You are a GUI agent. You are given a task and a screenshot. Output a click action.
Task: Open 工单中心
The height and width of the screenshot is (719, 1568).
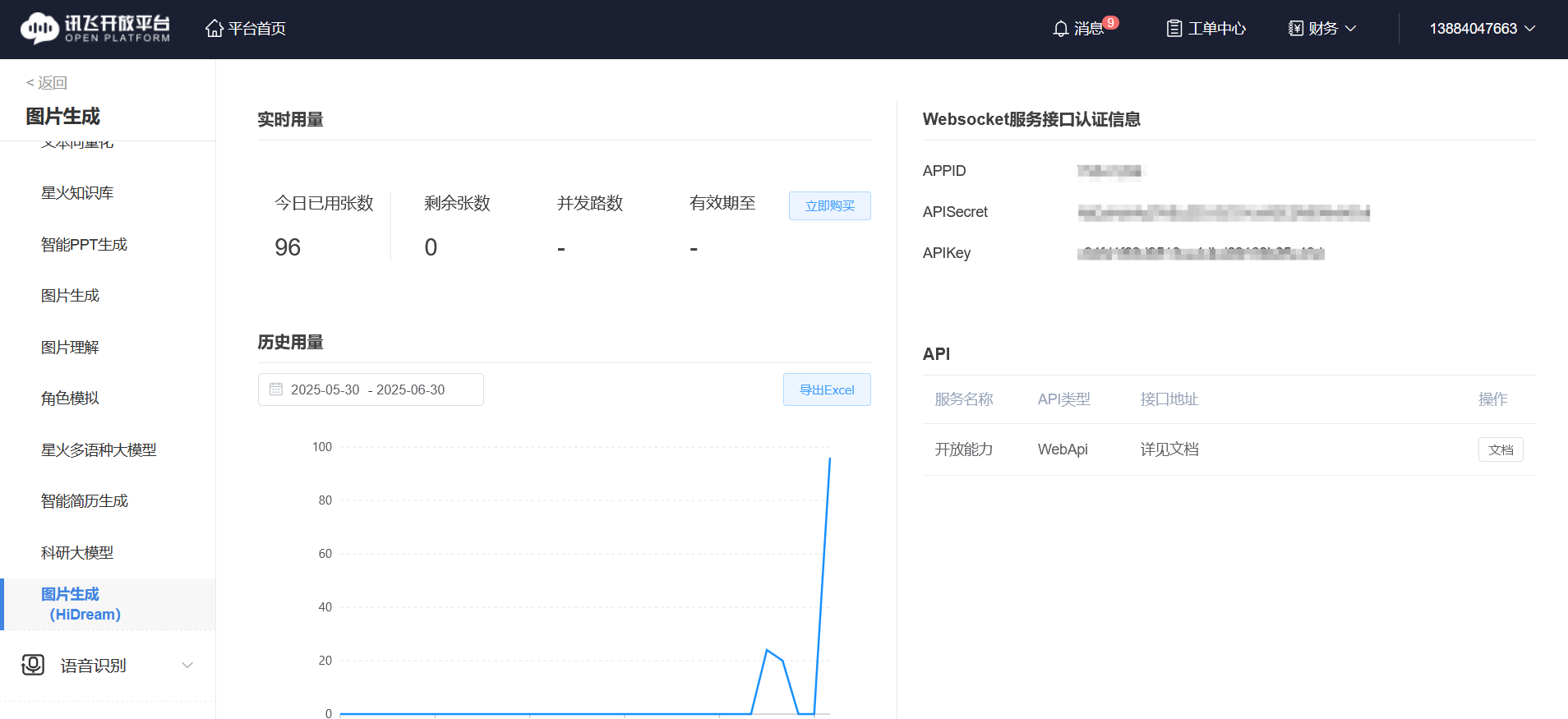coord(1206,29)
